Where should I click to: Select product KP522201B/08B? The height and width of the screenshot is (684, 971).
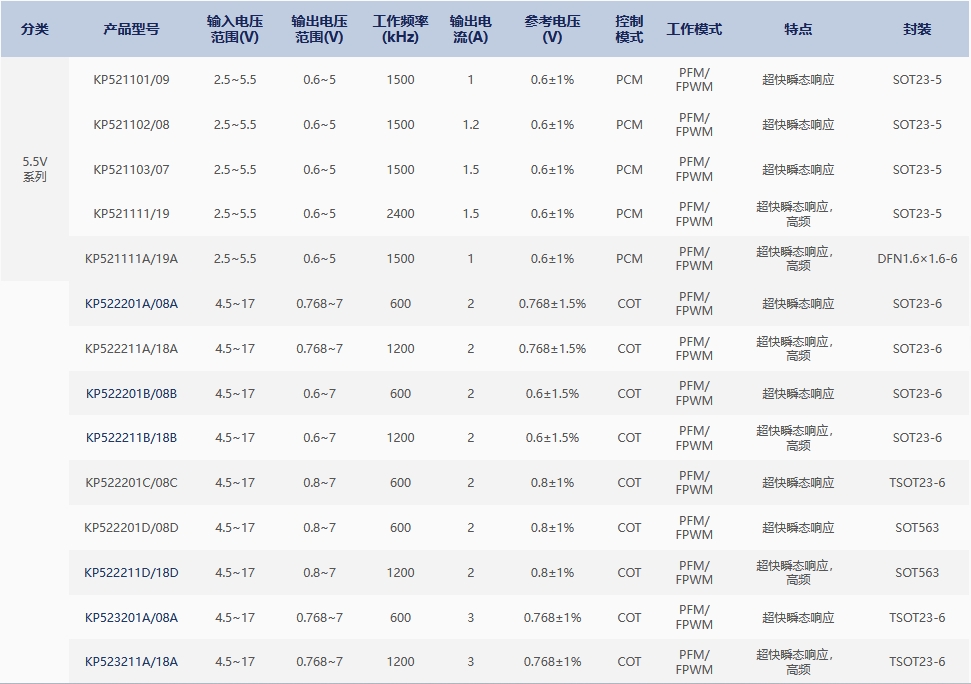pos(131,394)
